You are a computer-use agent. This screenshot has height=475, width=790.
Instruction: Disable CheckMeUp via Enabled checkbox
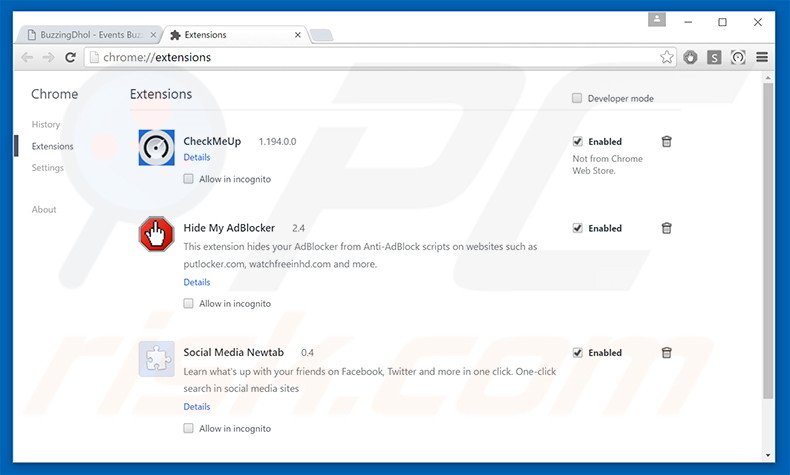pos(577,142)
